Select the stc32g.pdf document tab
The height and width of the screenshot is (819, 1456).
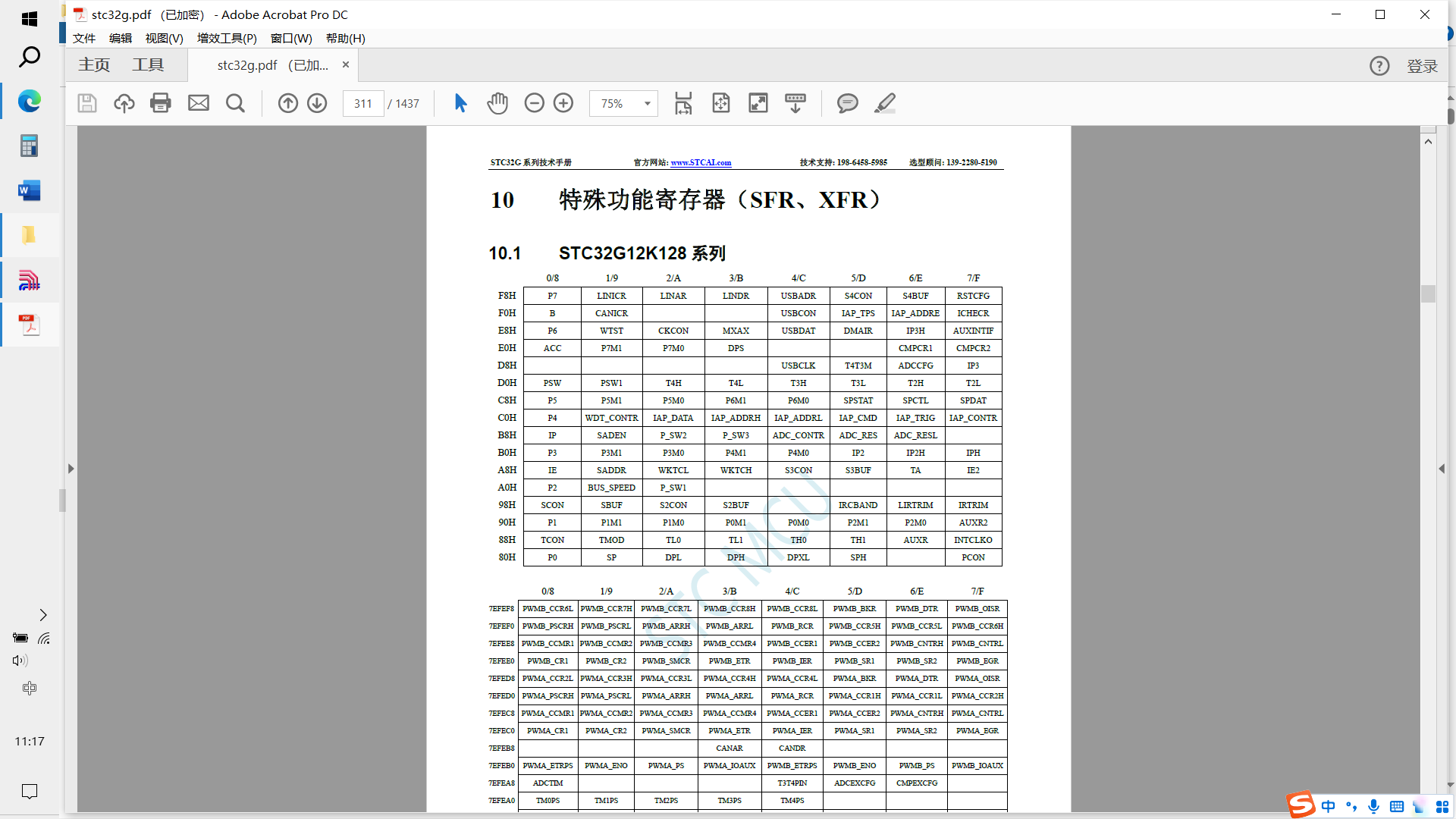click(272, 65)
